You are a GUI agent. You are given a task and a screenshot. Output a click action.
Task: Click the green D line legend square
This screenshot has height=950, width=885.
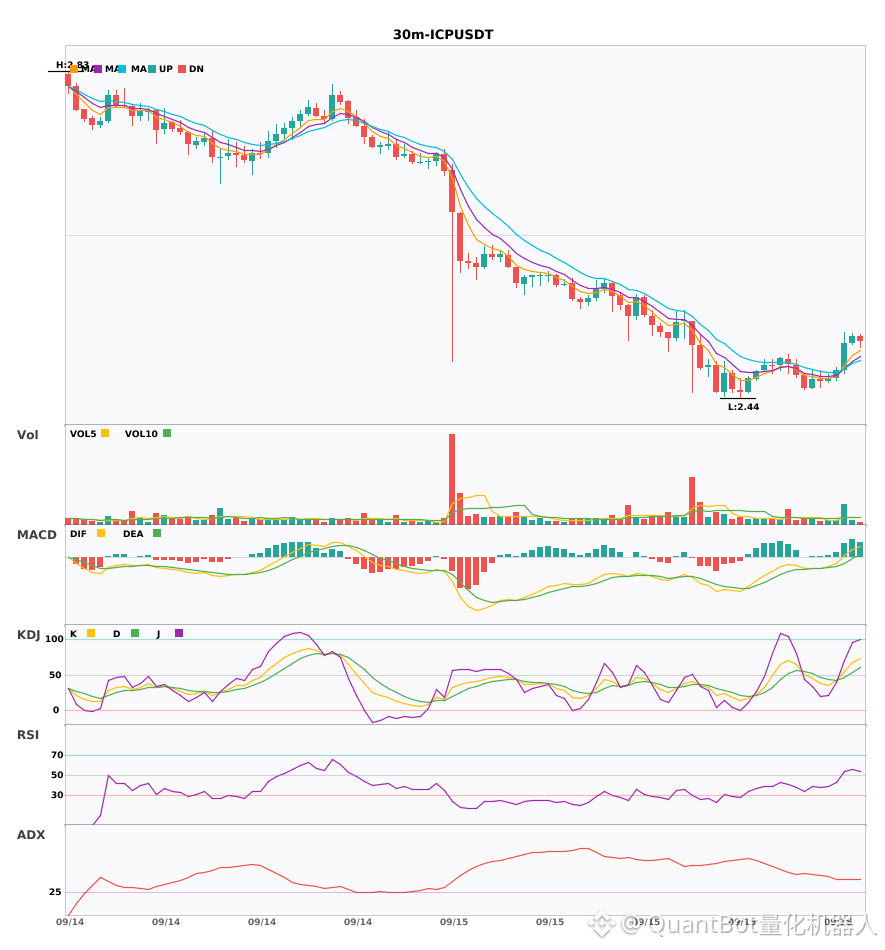tap(135, 633)
